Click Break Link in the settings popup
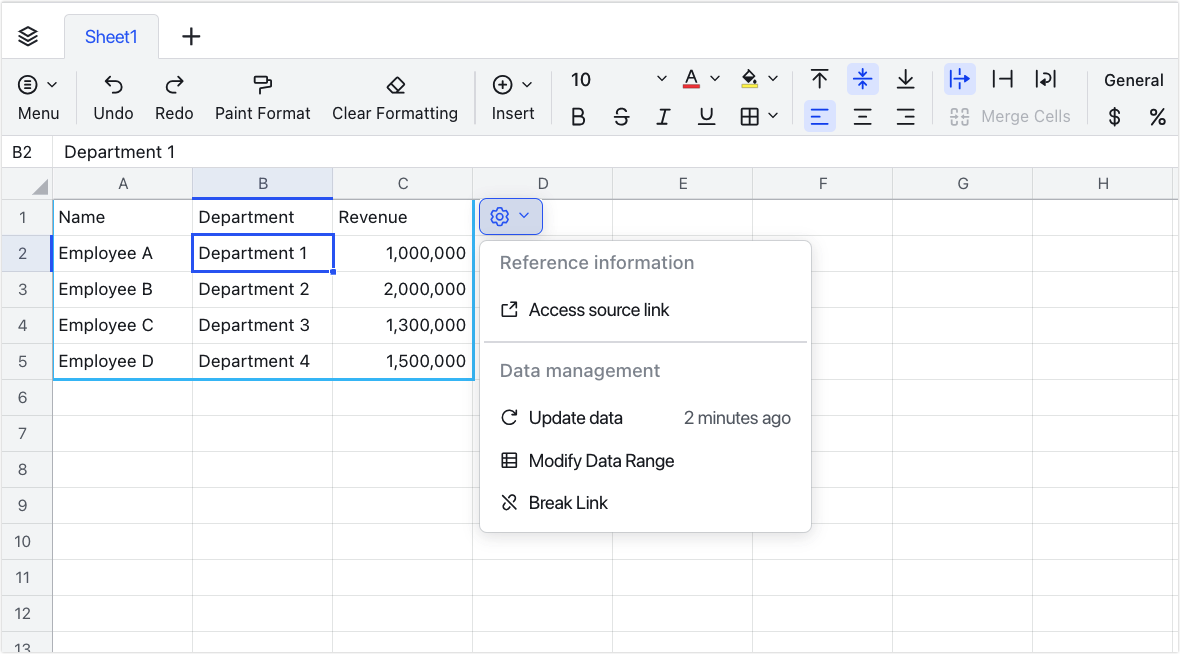1180x654 pixels. (566, 502)
